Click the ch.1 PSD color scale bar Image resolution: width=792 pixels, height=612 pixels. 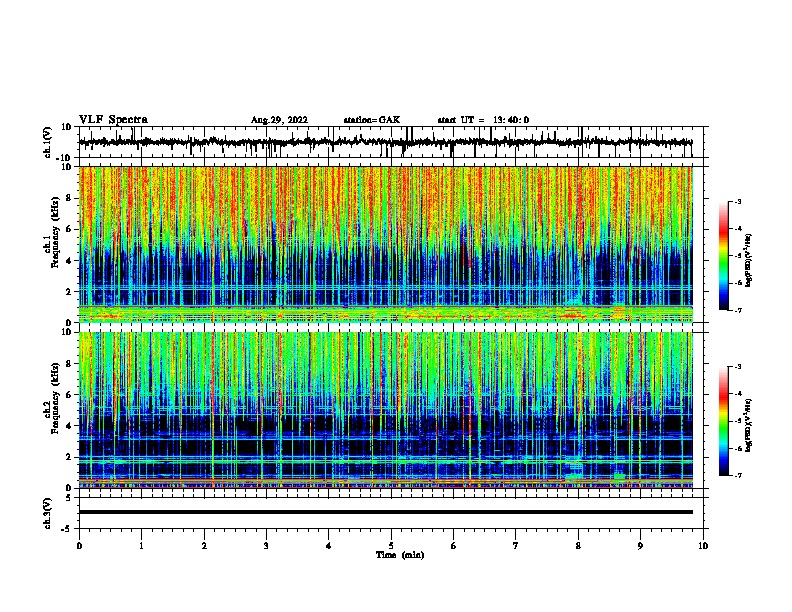pyautogui.click(x=724, y=256)
